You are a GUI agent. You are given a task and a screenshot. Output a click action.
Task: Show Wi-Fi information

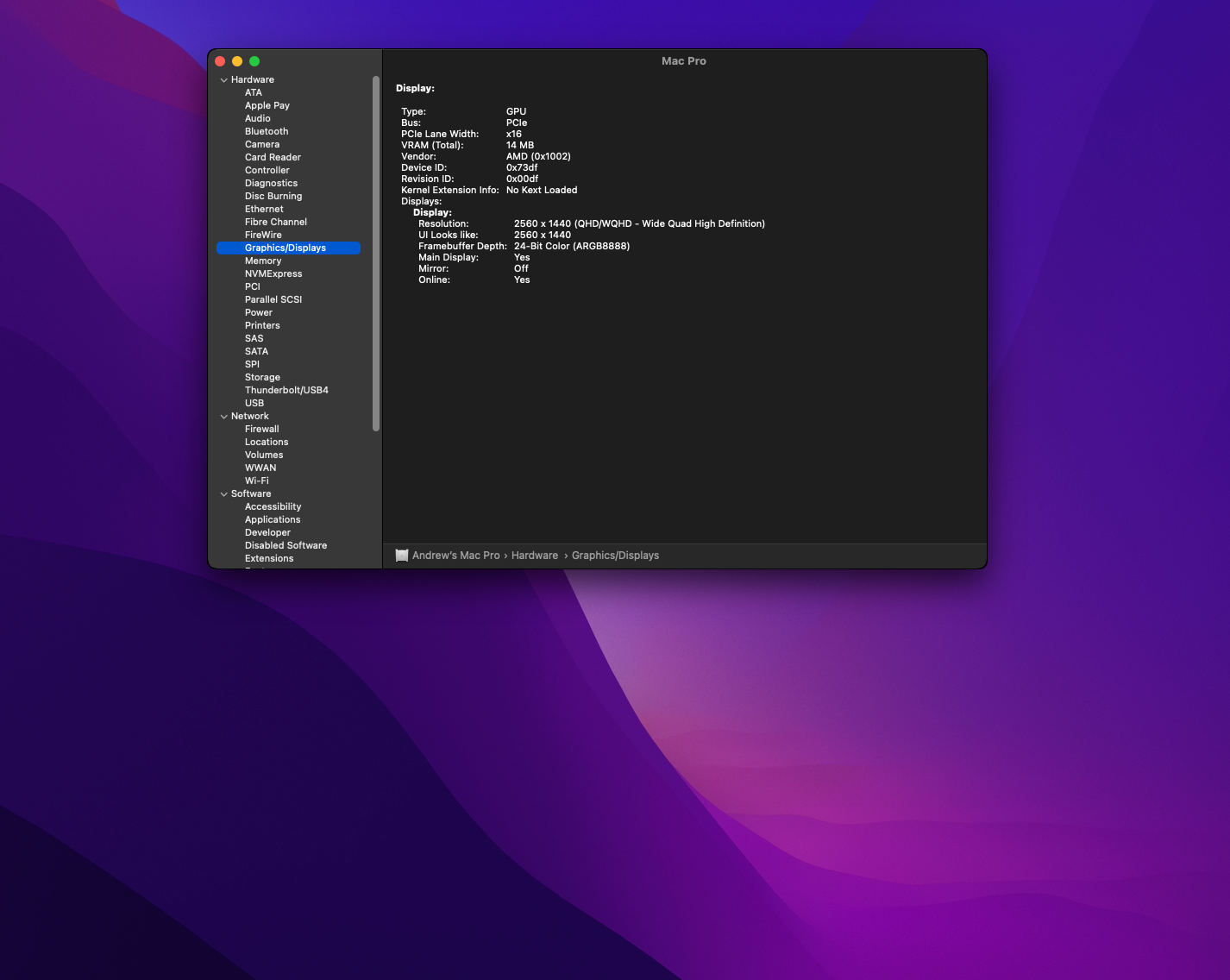pyautogui.click(x=257, y=481)
